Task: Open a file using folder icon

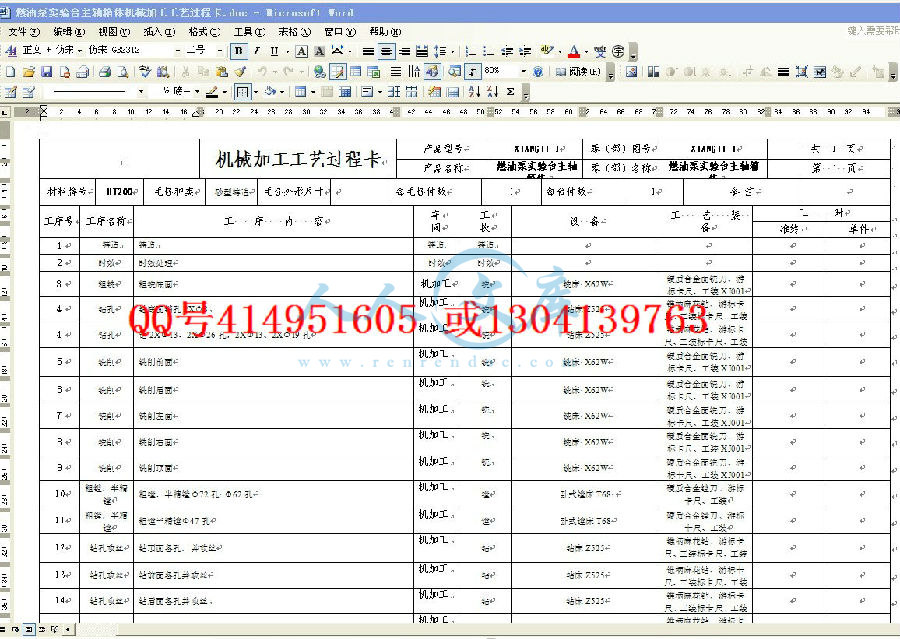Action: tap(29, 72)
